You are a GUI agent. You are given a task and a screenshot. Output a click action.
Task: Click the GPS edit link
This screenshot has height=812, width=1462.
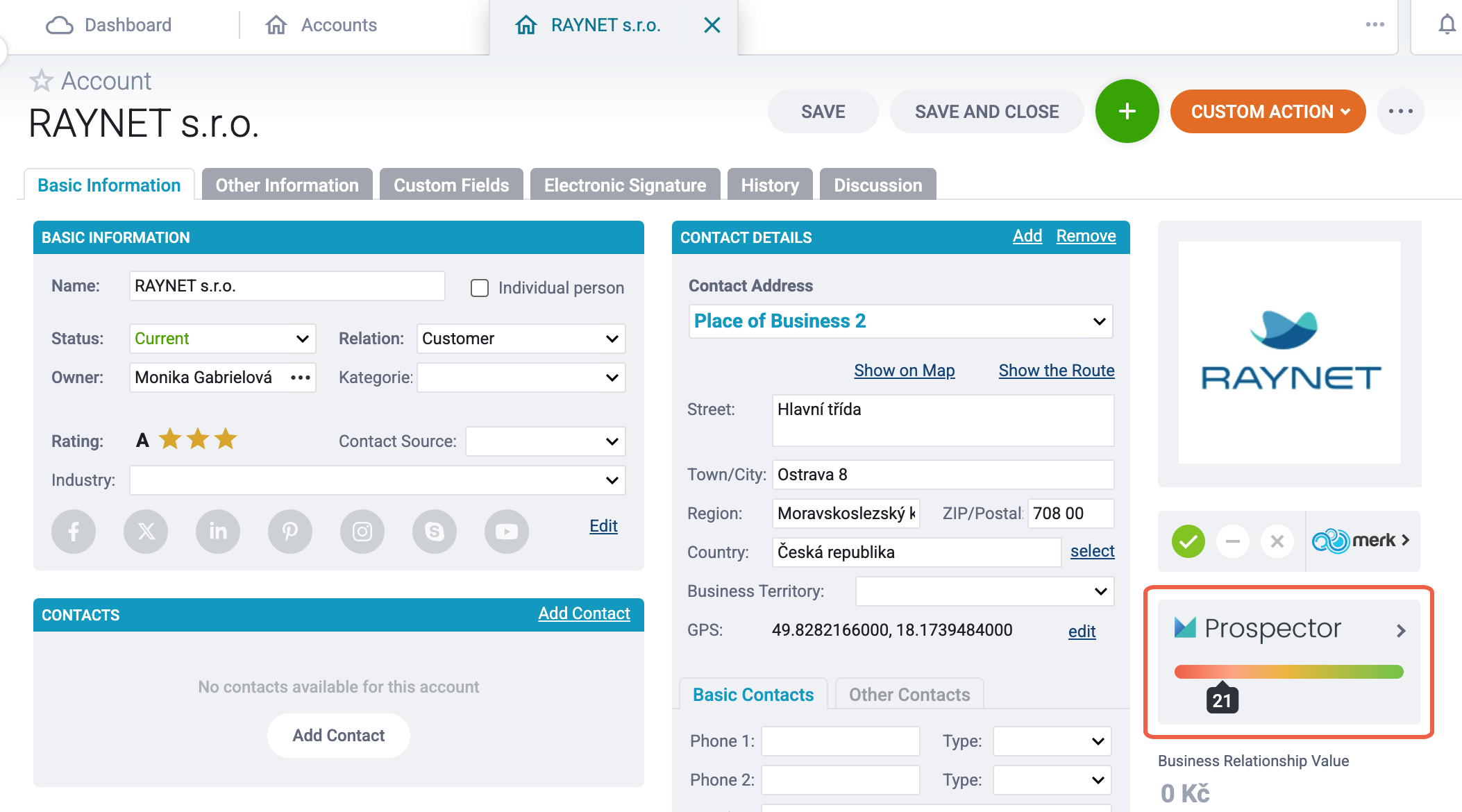coord(1082,632)
